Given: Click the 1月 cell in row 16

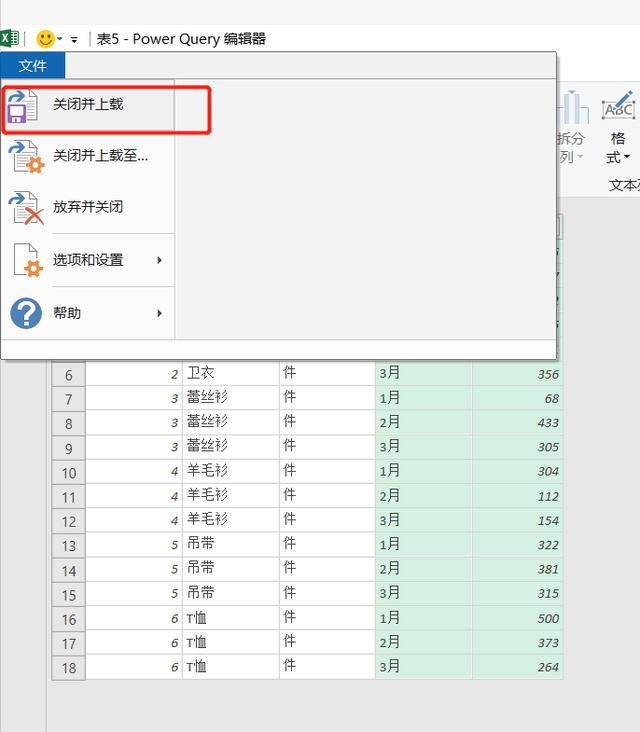Looking at the screenshot, I should click(x=423, y=618).
